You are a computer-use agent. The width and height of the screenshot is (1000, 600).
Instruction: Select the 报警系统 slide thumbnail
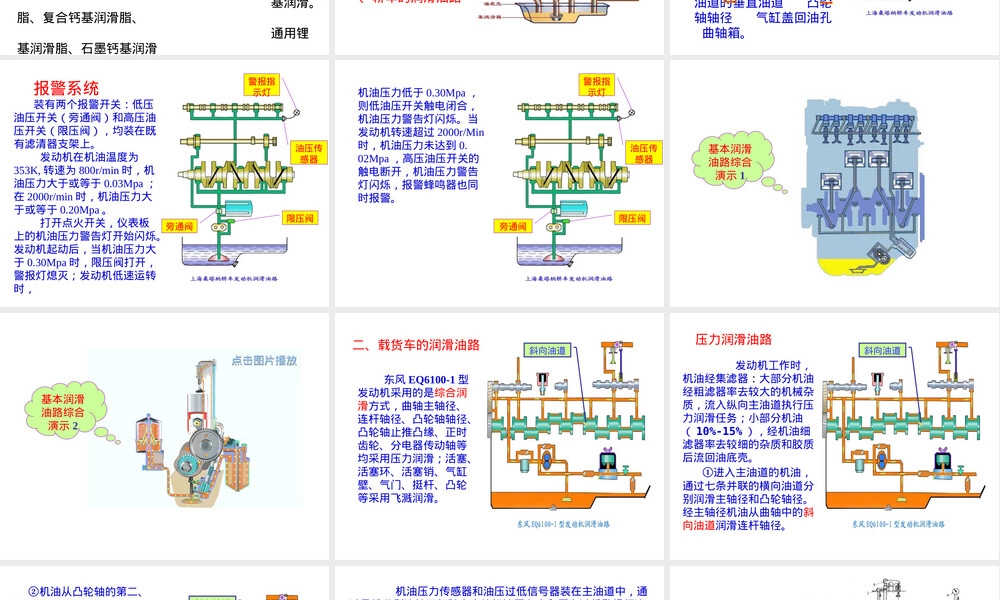[165, 184]
